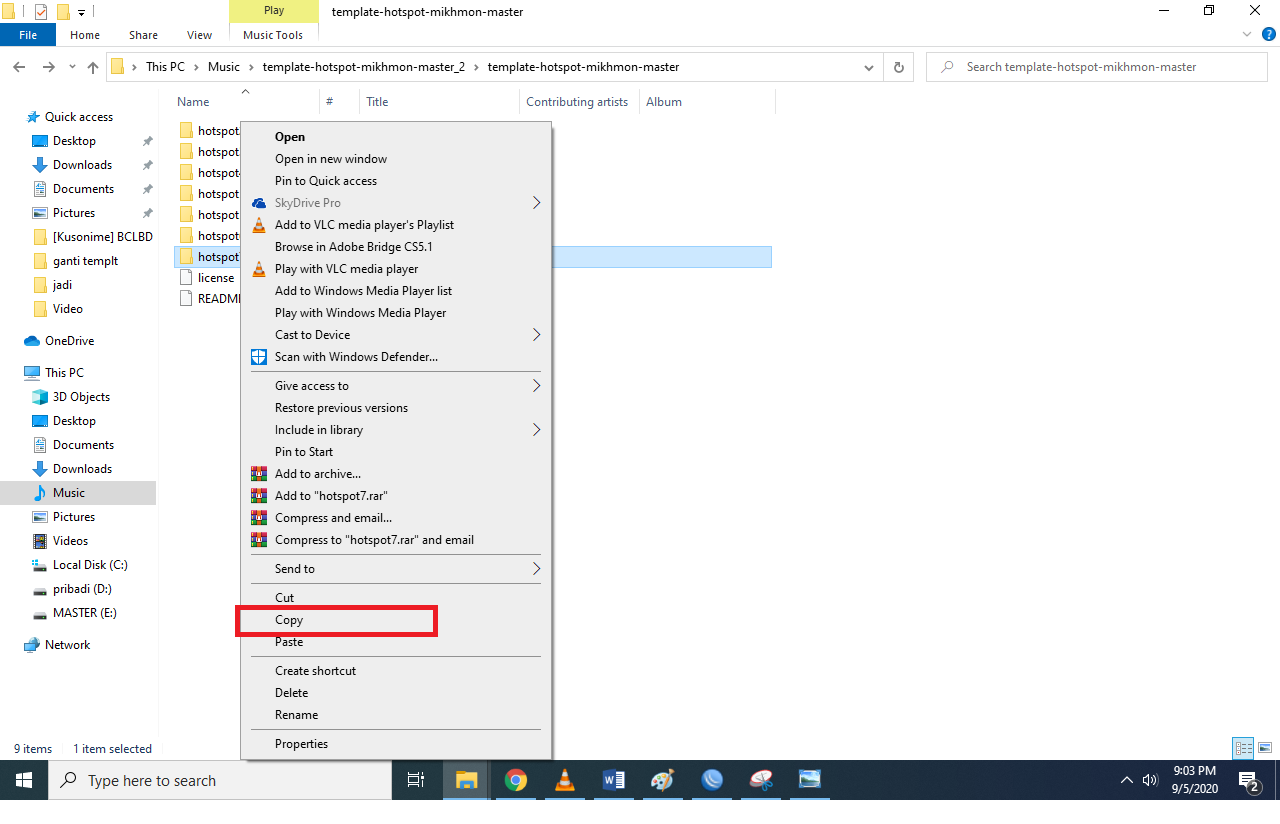Switch to Details view layout toggle
This screenshot has width=1280, height=824.
(1244, 748)
